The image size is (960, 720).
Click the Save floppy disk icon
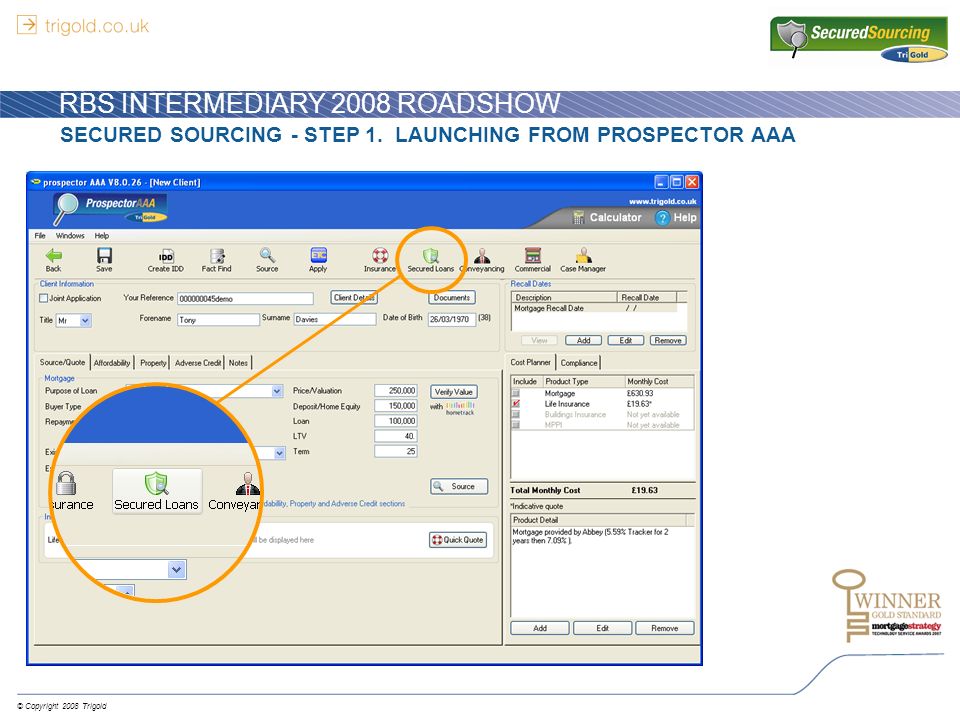point(104,255)
